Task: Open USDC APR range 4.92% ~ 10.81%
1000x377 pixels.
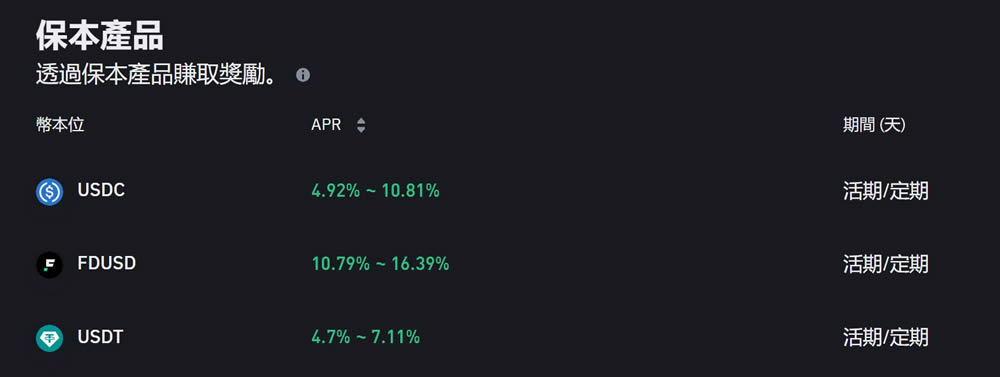Action: coord(375,191)
